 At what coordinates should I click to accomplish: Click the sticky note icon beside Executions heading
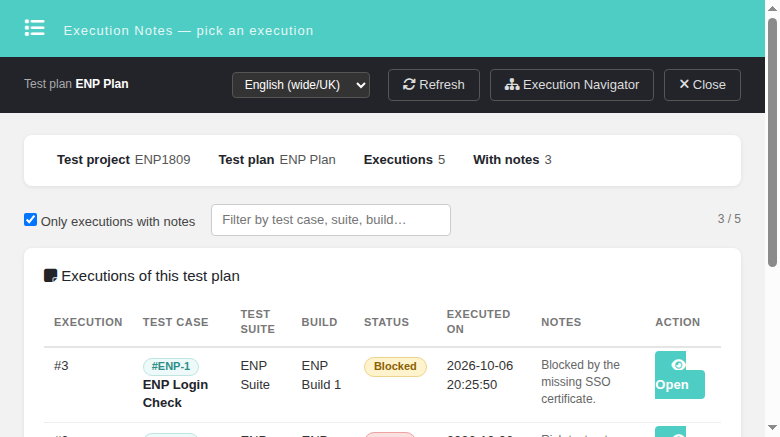(51, 275)
